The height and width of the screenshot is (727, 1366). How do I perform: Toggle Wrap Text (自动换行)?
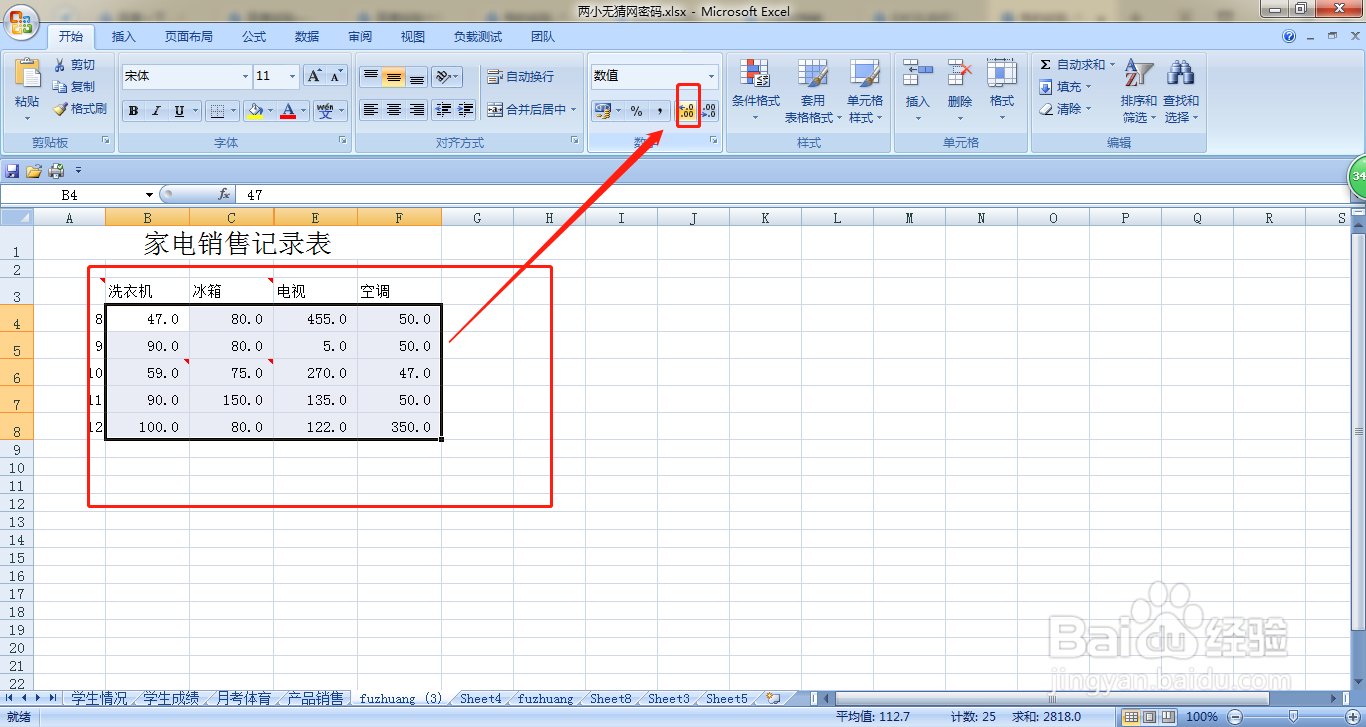tap(520, 77)
